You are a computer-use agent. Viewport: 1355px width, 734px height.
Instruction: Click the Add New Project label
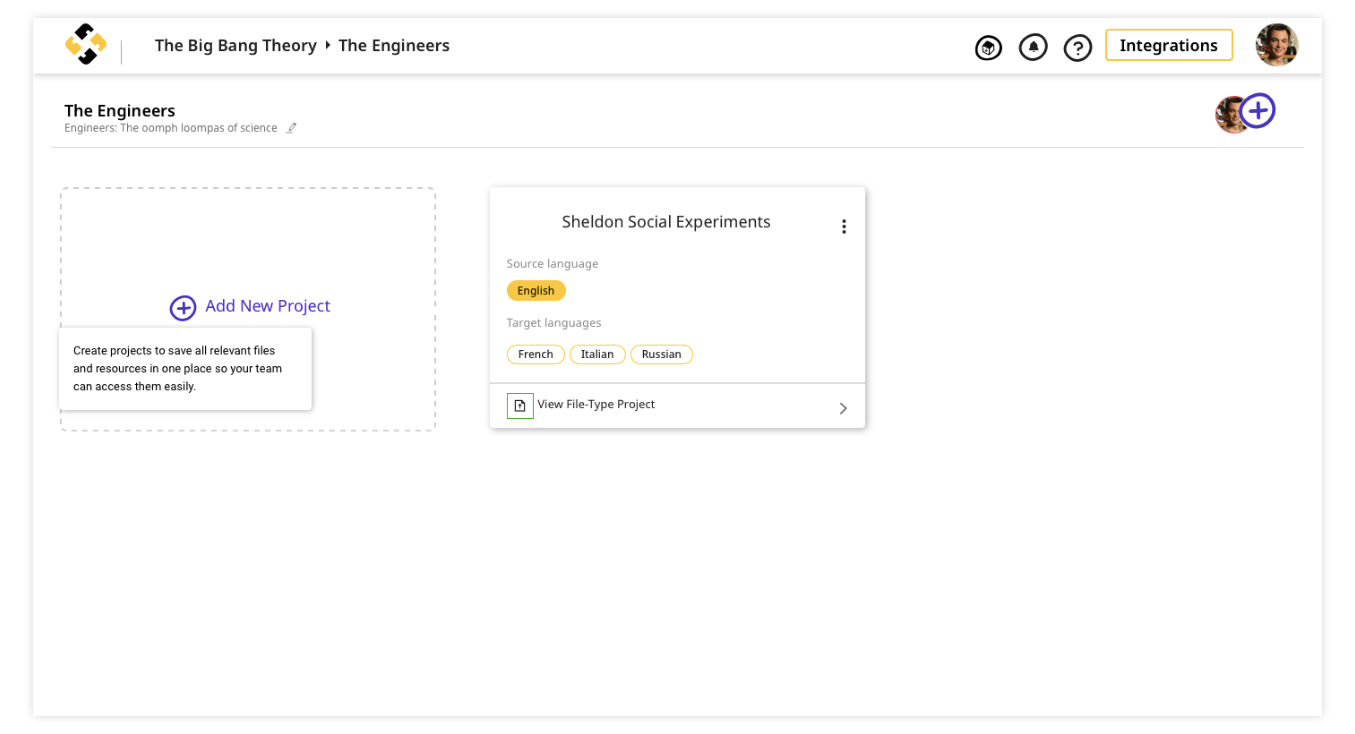(267, 306)
